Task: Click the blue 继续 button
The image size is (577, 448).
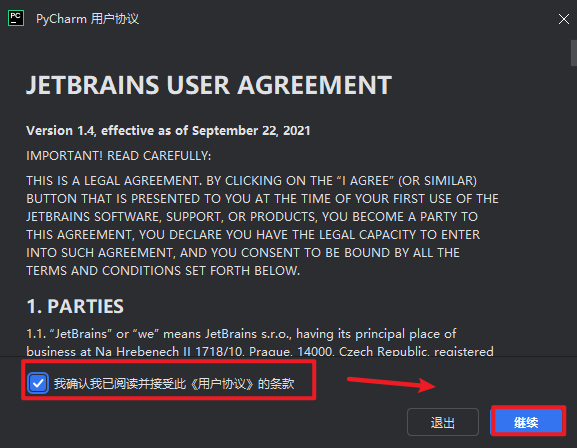Action: point(528,422)
